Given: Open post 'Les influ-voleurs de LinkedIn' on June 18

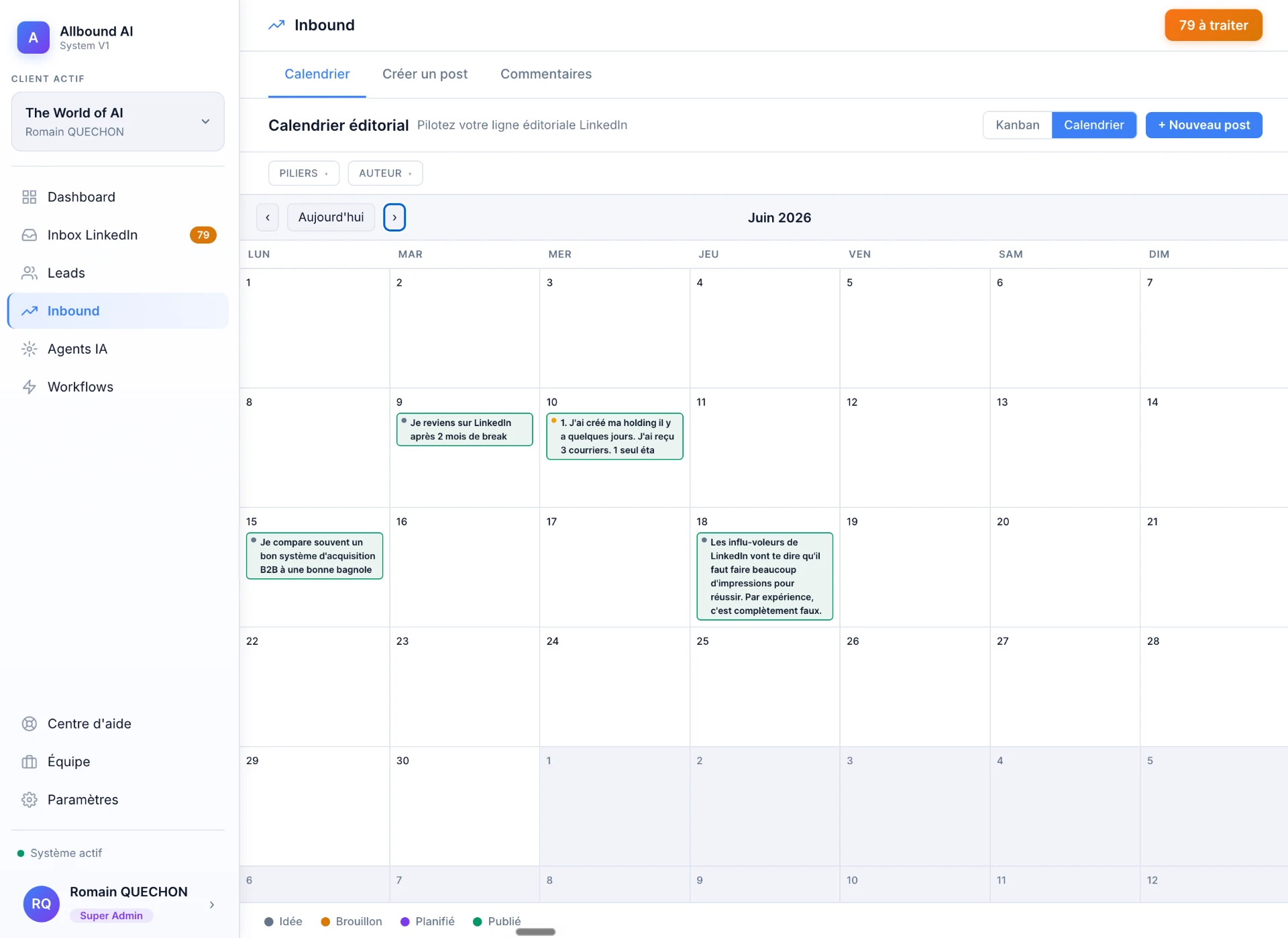Looking at the screenshot, I should tap(765, 576).
